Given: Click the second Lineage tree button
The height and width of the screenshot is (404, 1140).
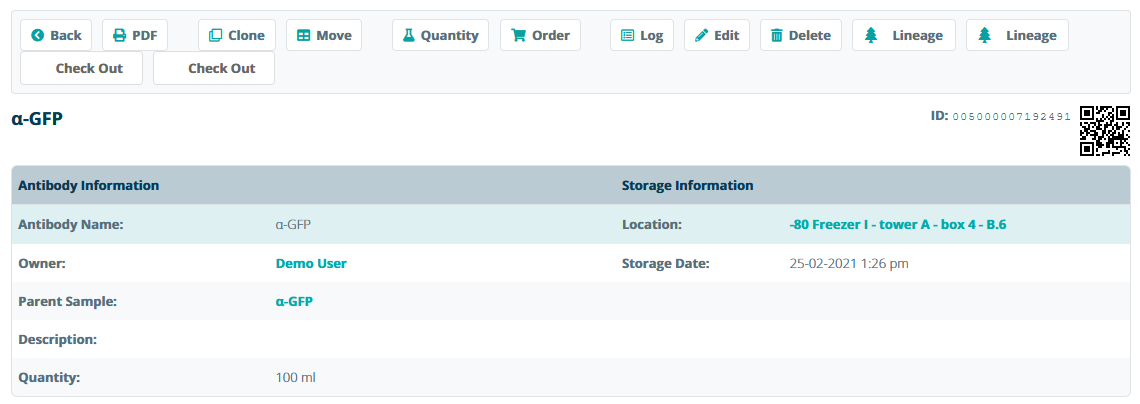Looking at the screenshot, I should (x=1017, y=35).
